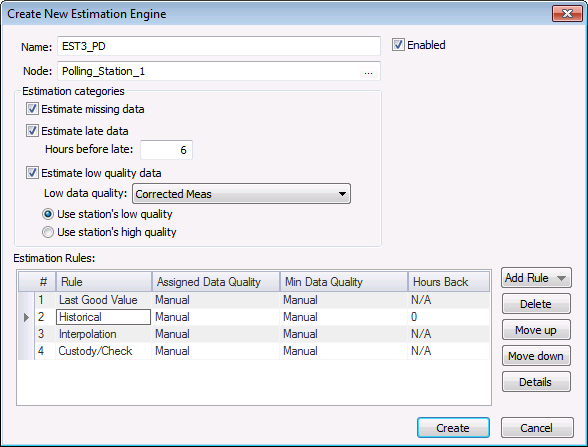Click Assigned Data Quality Manual for Interpolation
The image size is (588, 447).
click(216, 334)
